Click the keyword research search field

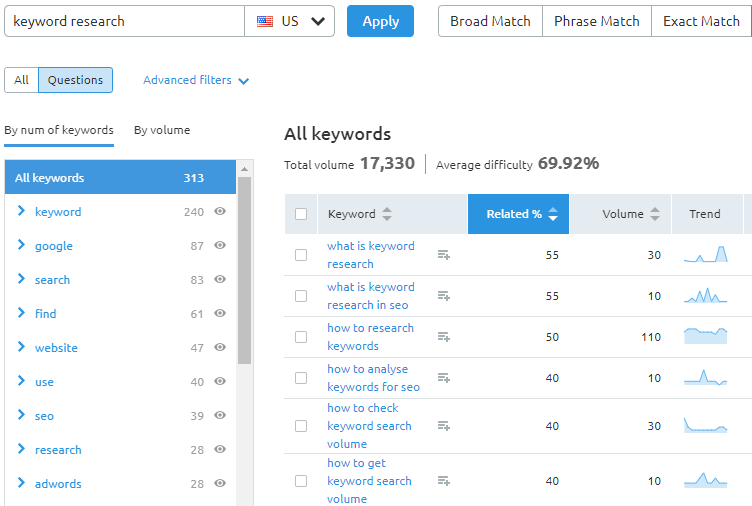(124, 21)
